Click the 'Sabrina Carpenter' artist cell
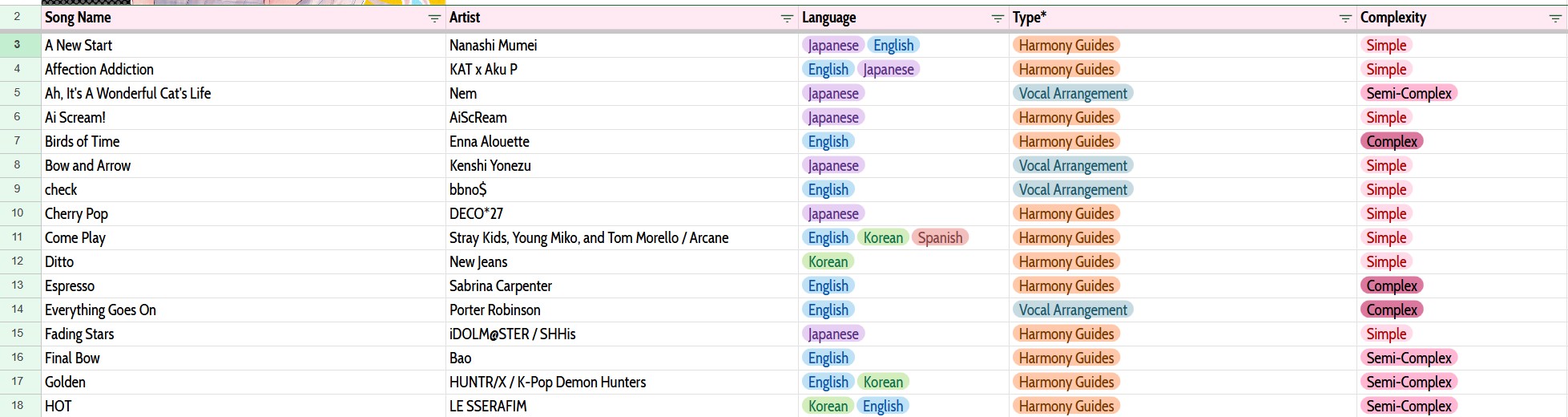 point(622,286)
